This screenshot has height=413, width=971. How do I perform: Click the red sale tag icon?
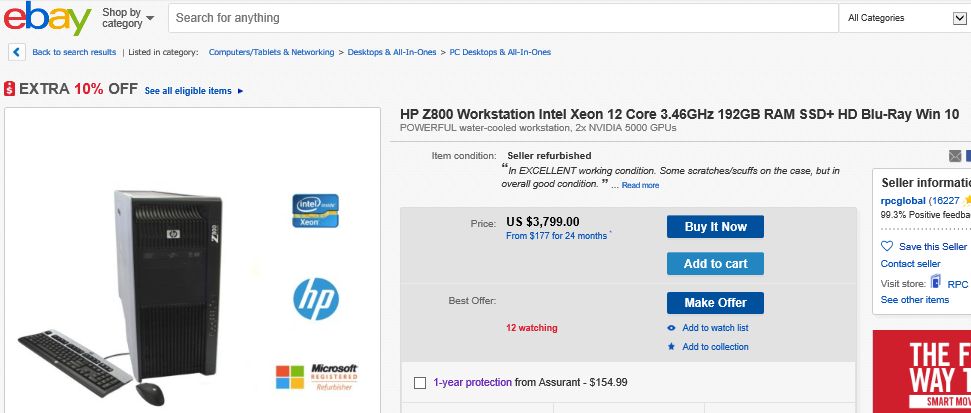[9, 89]
